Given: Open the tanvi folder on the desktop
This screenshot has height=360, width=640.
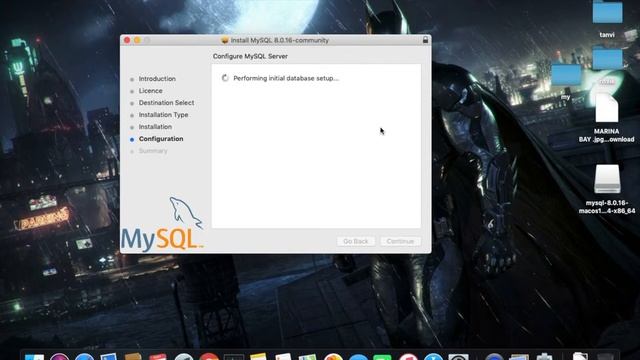Looking at the screenshot, I should 607,12.
